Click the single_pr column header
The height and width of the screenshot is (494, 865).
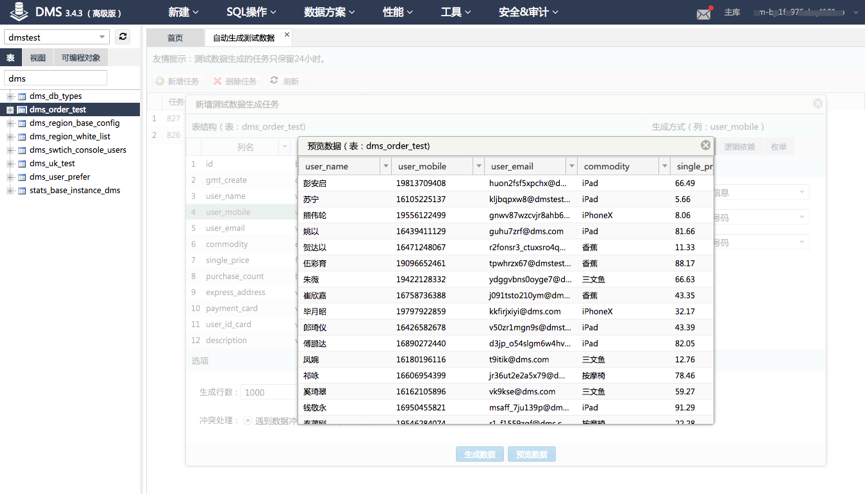(692, 166)
